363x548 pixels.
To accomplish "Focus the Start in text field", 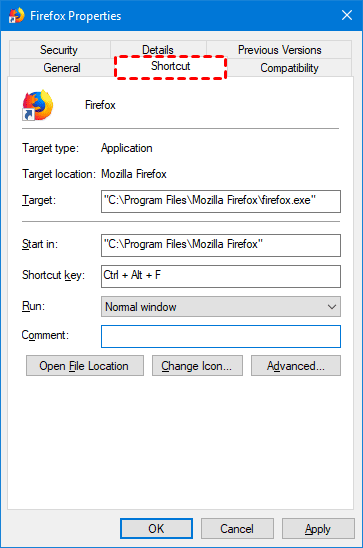I will pyautogui.click(x=221, y=245).
